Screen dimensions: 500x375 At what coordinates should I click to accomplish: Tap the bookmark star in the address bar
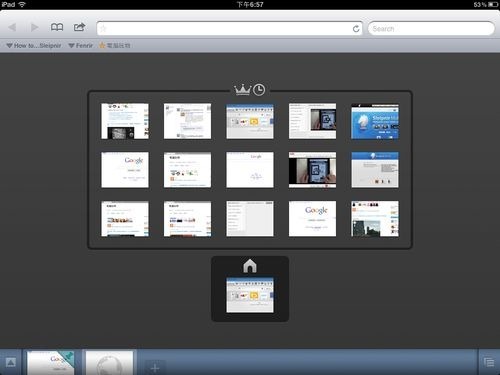(103, 29)
